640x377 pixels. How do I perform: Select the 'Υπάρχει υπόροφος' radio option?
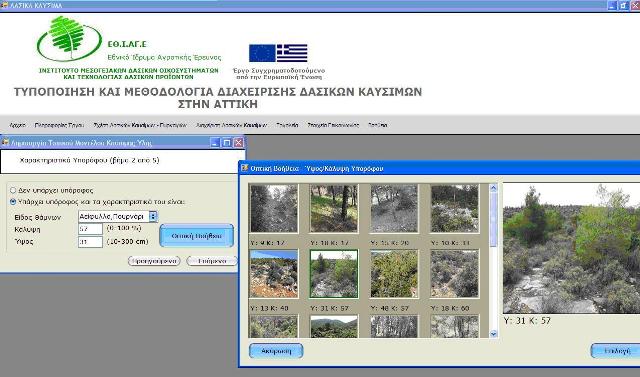(x=13, y=202)
